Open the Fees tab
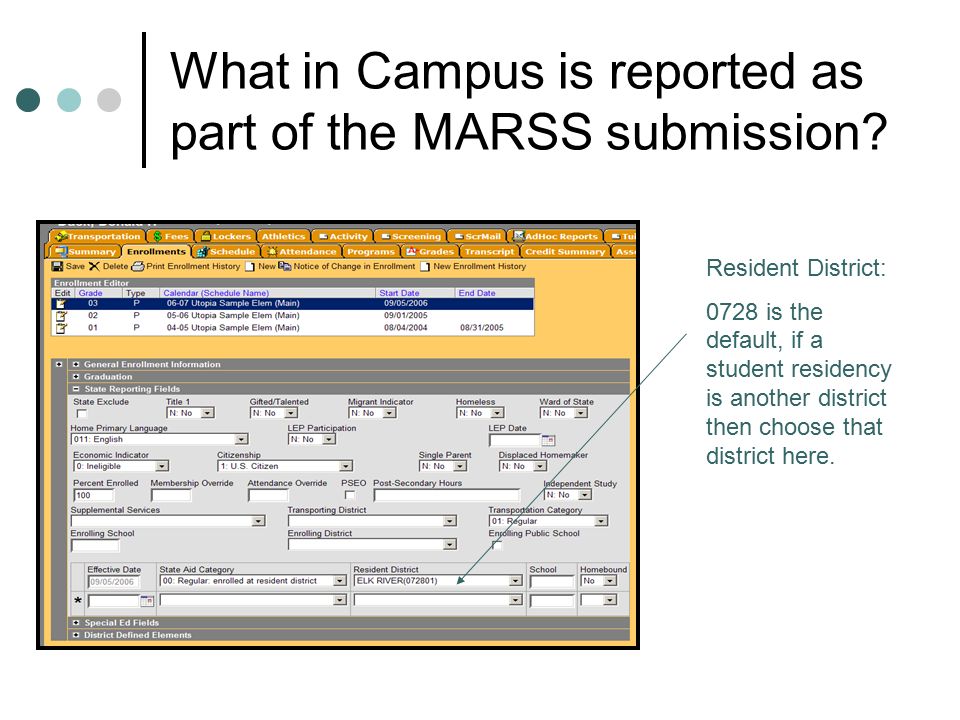This screenshot has width=960, height=720. tap(171, 236)
